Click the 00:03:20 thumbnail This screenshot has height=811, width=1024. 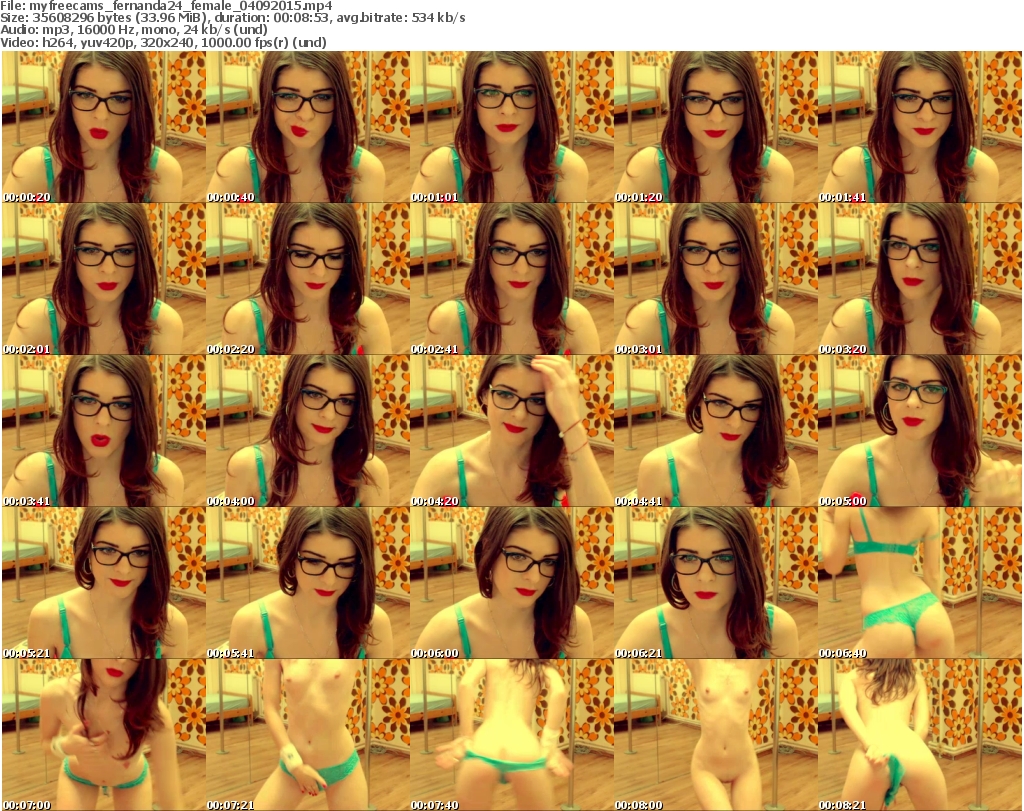click(920, 279)
